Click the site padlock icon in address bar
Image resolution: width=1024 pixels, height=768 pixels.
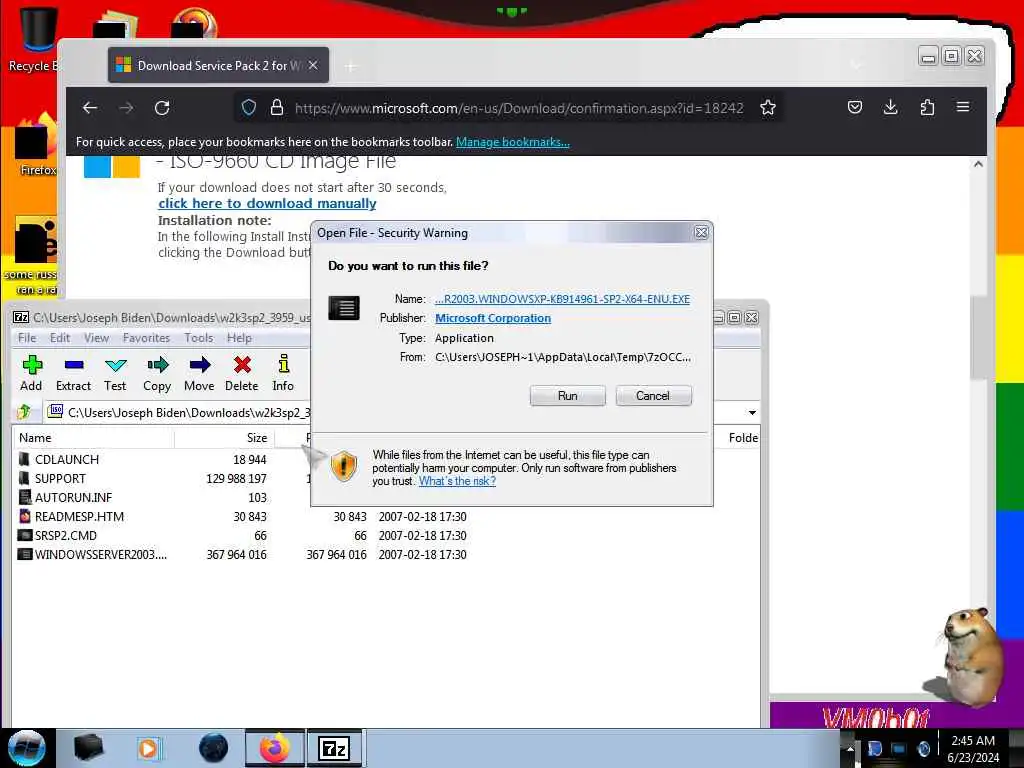click(x=277, y=108)
